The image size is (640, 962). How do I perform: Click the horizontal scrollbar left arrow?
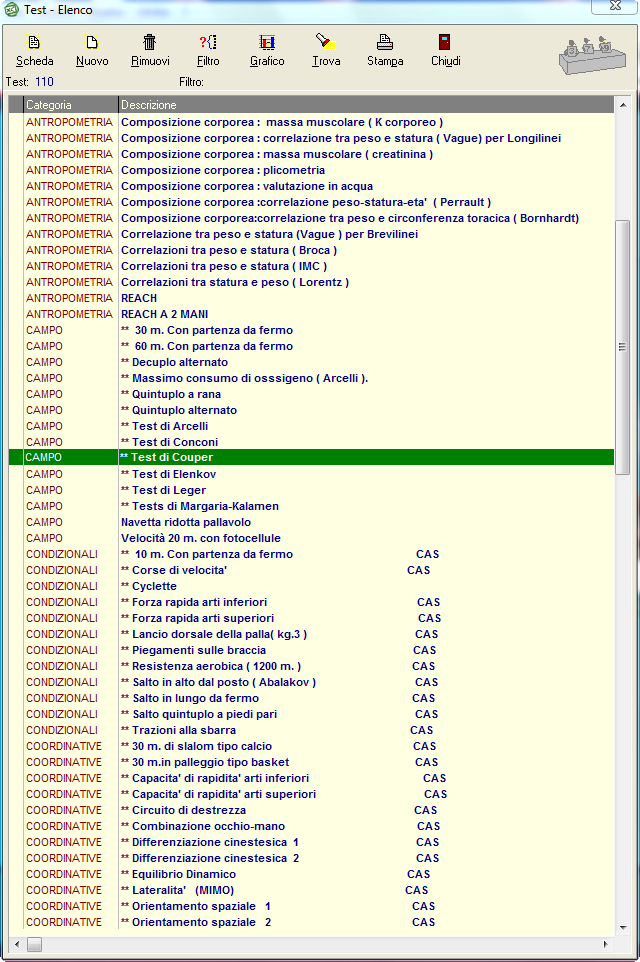pos(17,944)
